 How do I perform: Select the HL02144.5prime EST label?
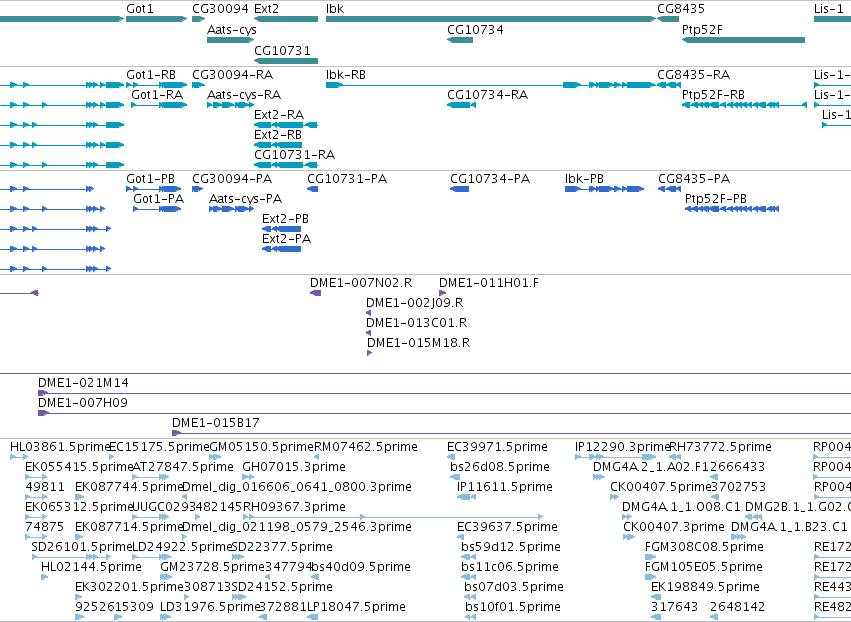click(91, 568)
